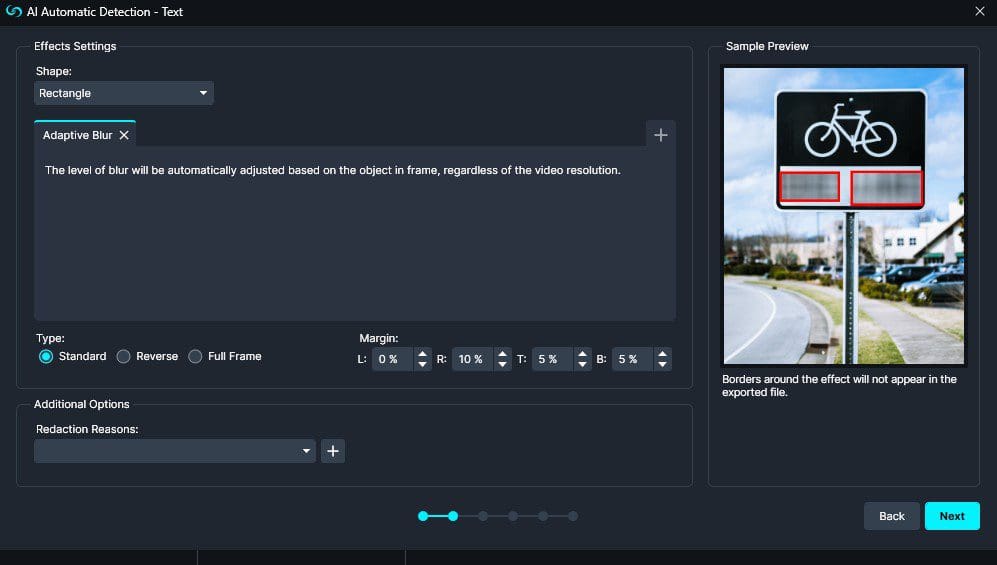Decrease the bottom margin B value
This screenshot has width=997, height=565.
point(663,365)
